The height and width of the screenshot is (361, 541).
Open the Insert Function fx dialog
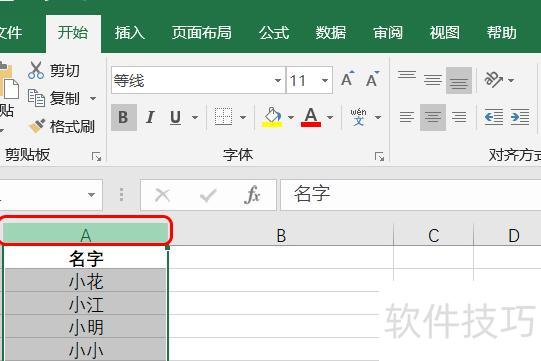coord(252,195)
